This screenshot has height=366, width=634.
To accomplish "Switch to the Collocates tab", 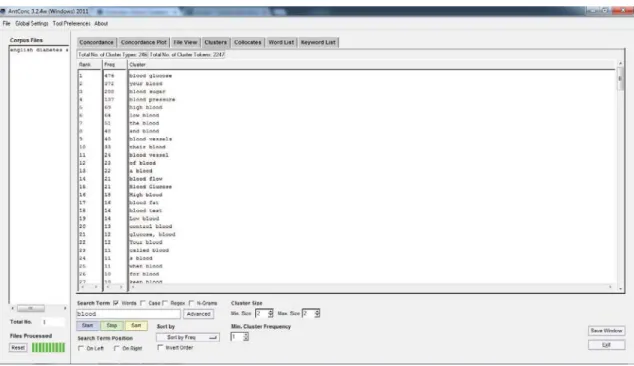I will [248, 42].
